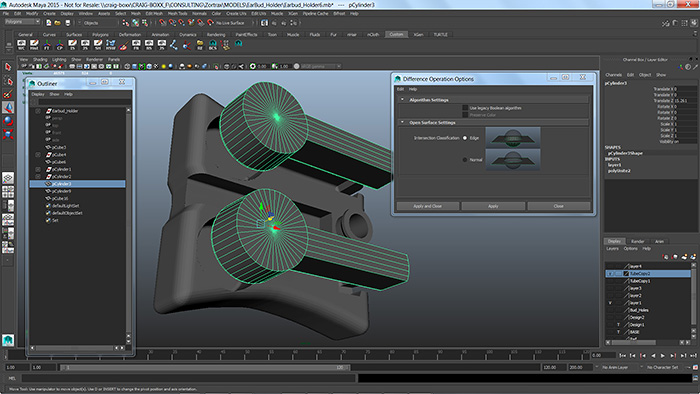
Task: Switch to single perspective view layout
Action: [8, 178]
